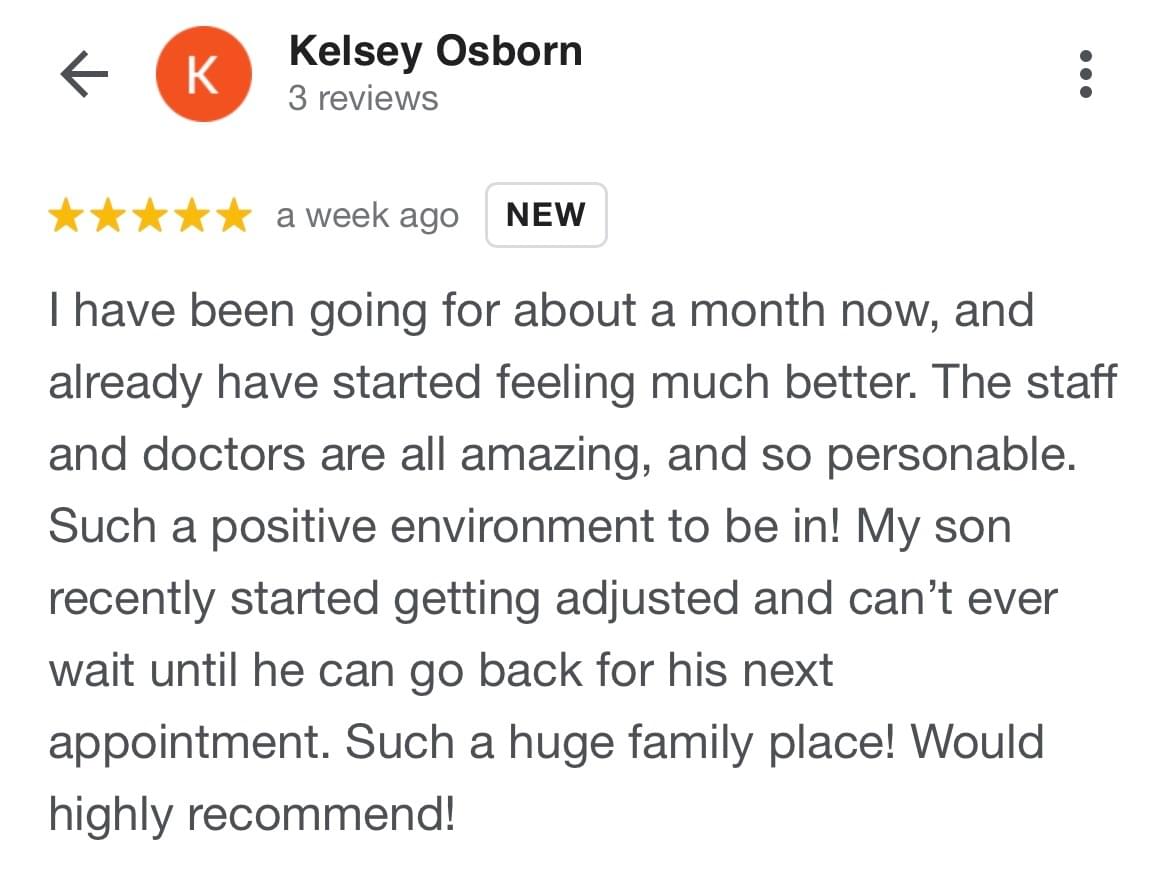Click the fifth yellow rating star
The width and height of the screenshot is (1170, 869).
pyautogui.click(x=232, y=215)
